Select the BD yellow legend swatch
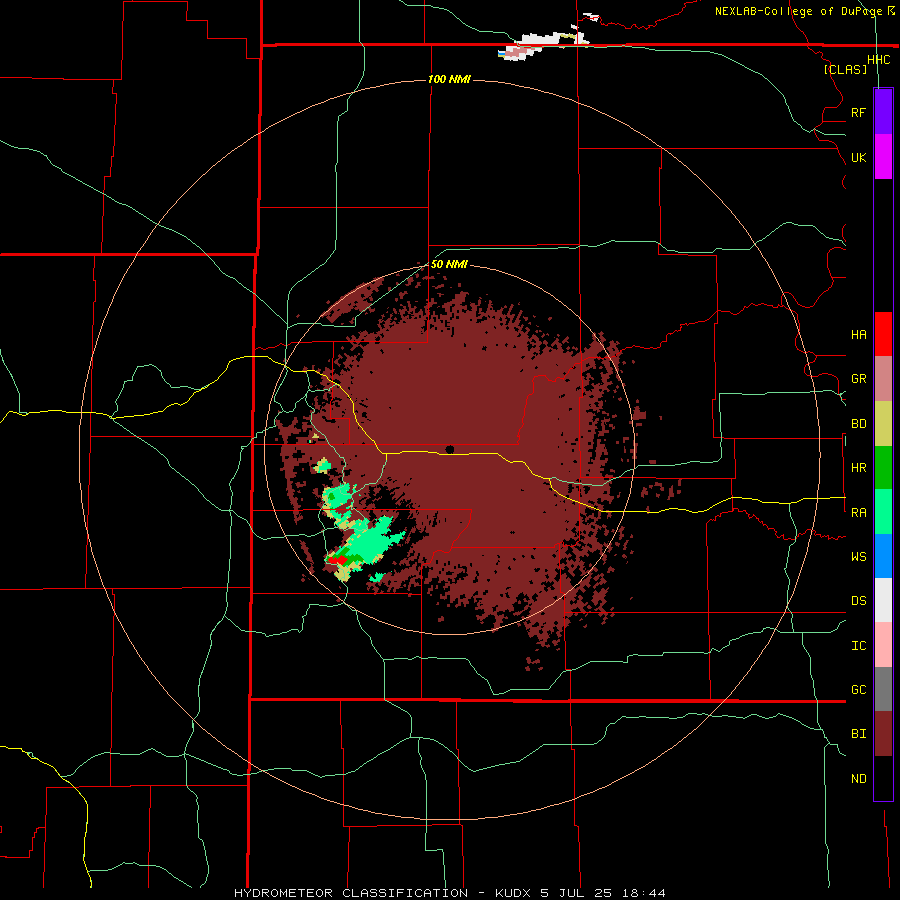Viewport: 900px width, 900px height. pos(883,424)
